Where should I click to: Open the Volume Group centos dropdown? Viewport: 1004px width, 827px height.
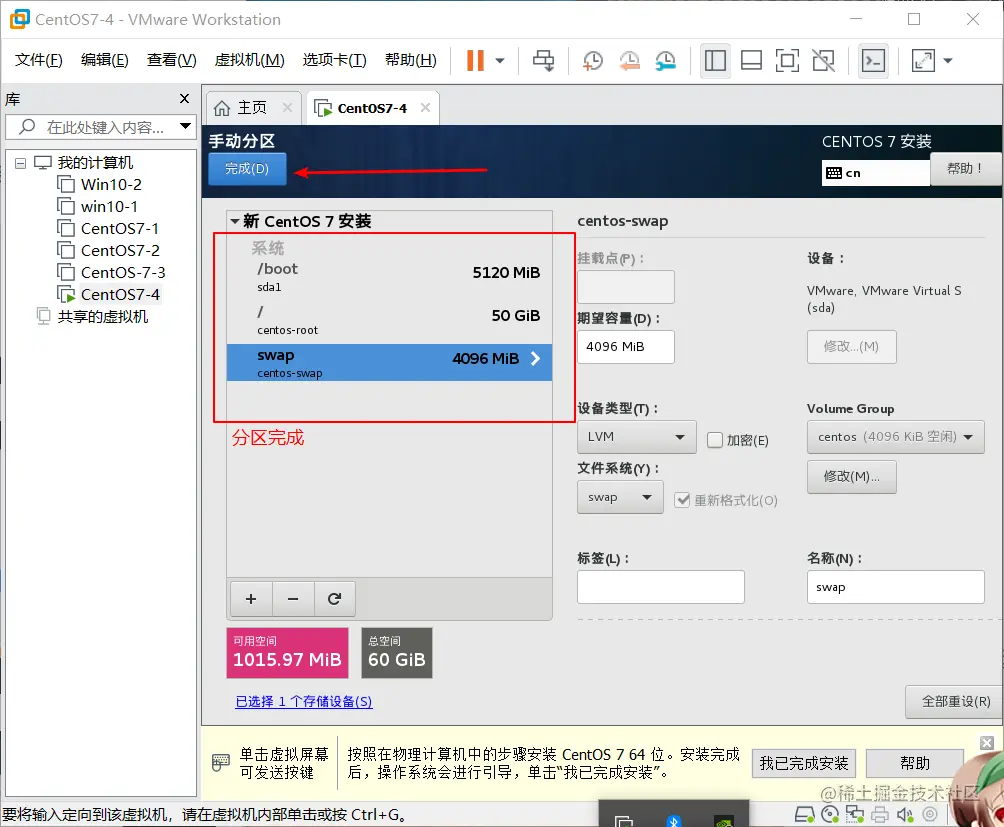(x=895, y=437)
